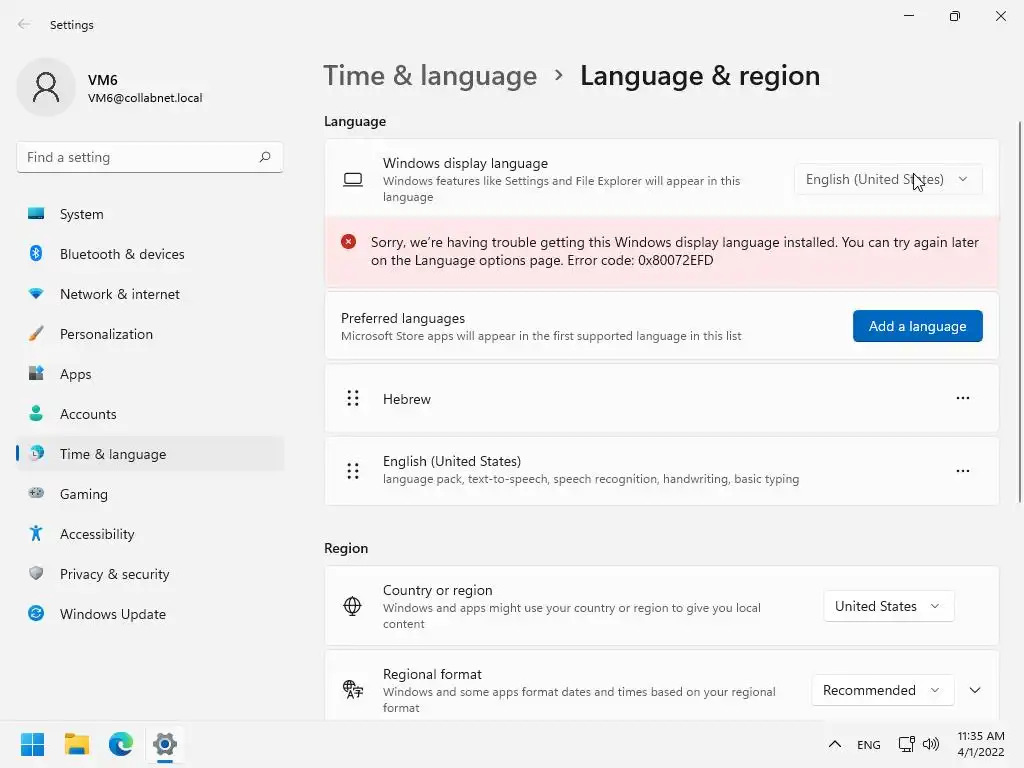Click the volume speaker tray icon
Screen dimensions: 1024x768
point(931,744)
